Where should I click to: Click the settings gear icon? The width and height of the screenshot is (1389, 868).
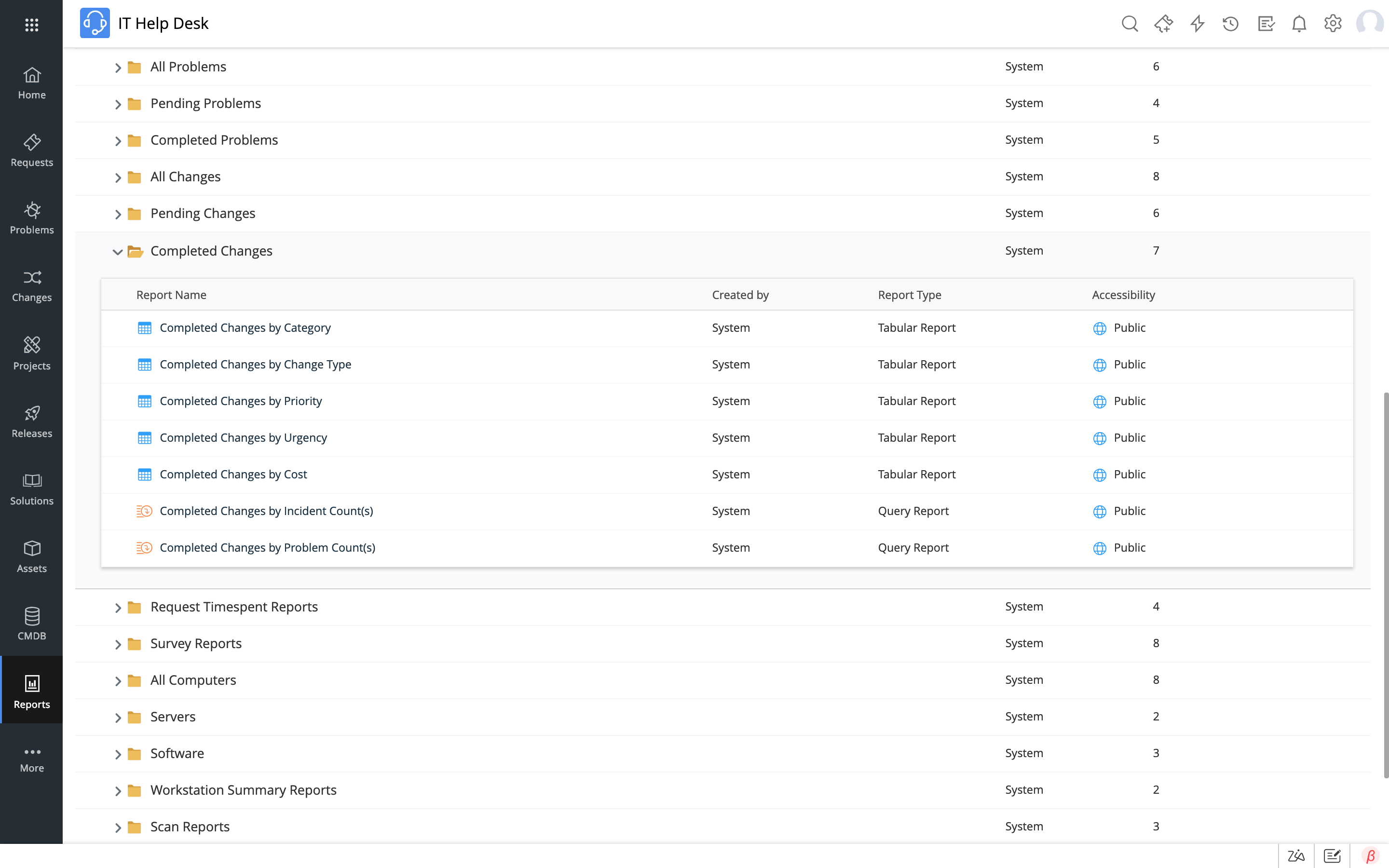(1333, 22)
